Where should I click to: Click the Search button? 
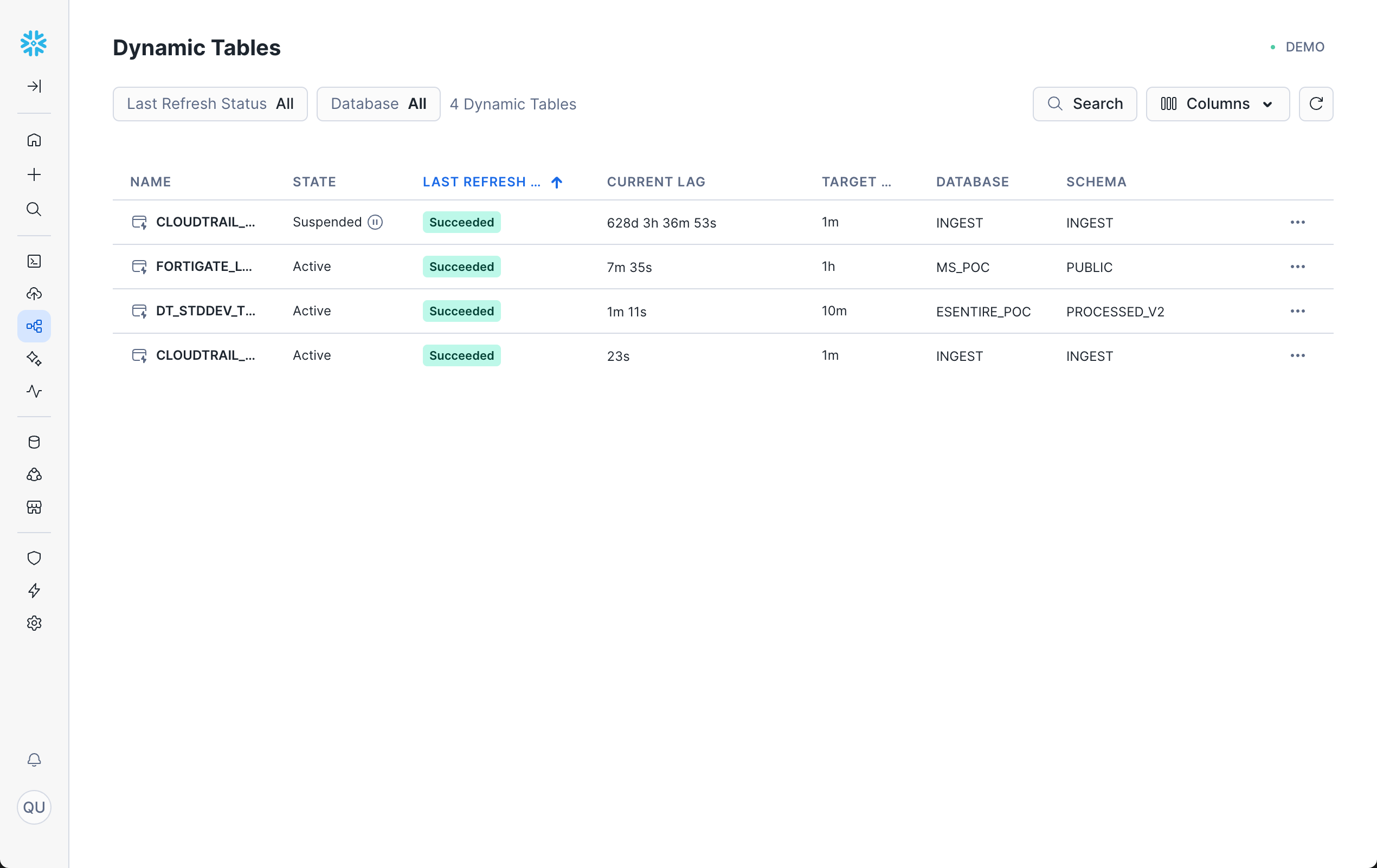(1085, 103)
